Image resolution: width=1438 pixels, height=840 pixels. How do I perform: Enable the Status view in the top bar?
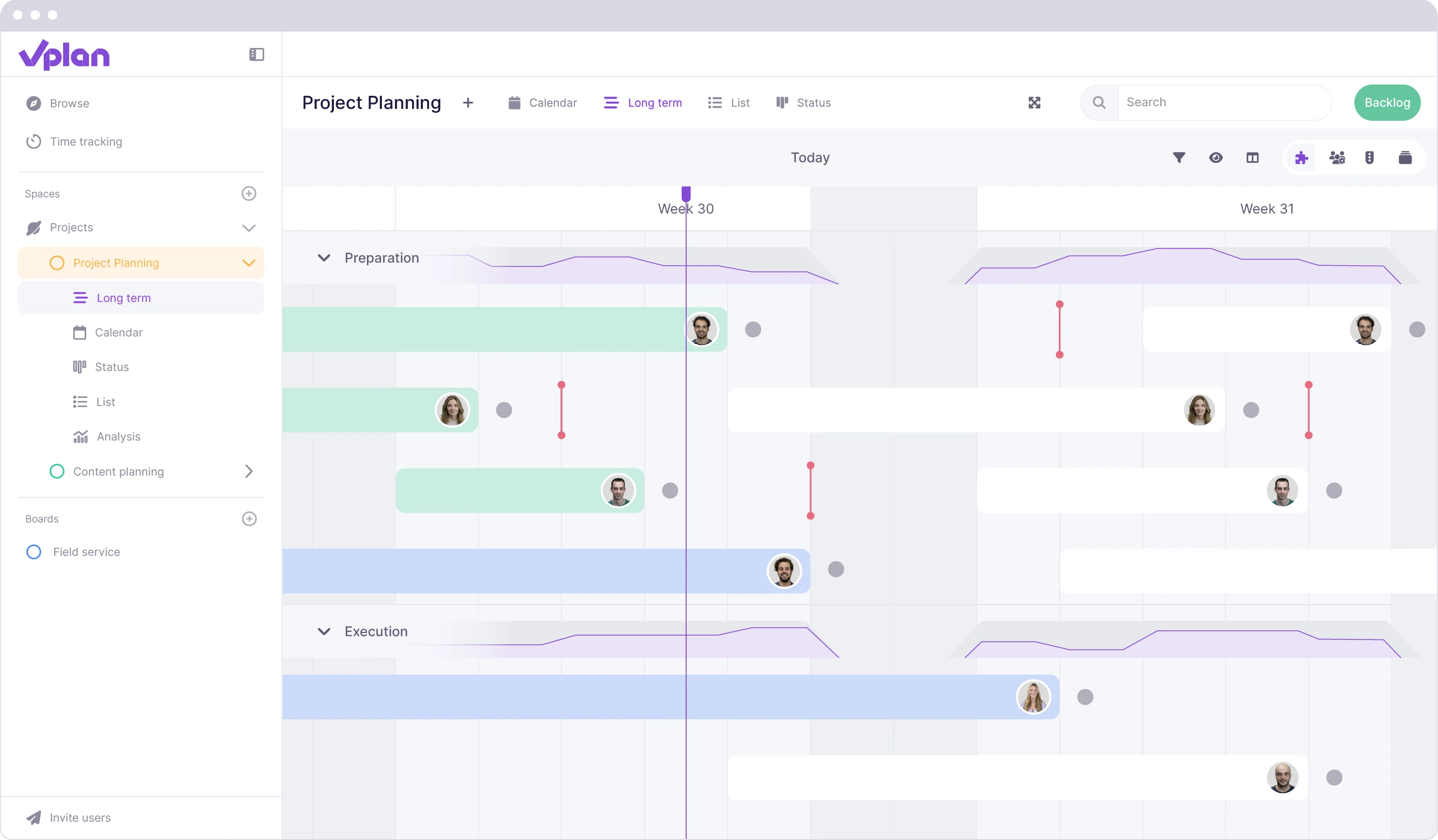804,102
